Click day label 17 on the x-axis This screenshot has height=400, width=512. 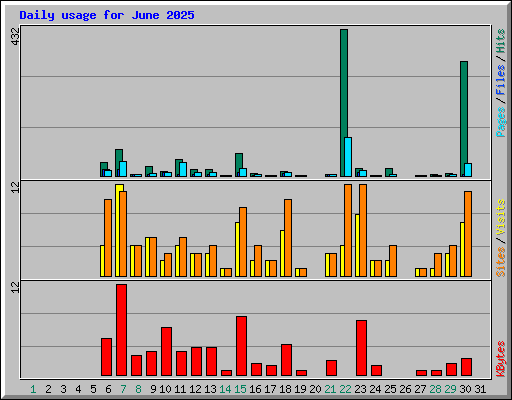point(270,389)
